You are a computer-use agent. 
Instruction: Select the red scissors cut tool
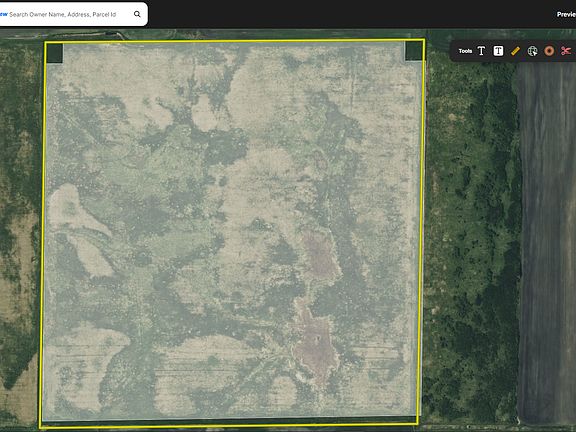566,51
